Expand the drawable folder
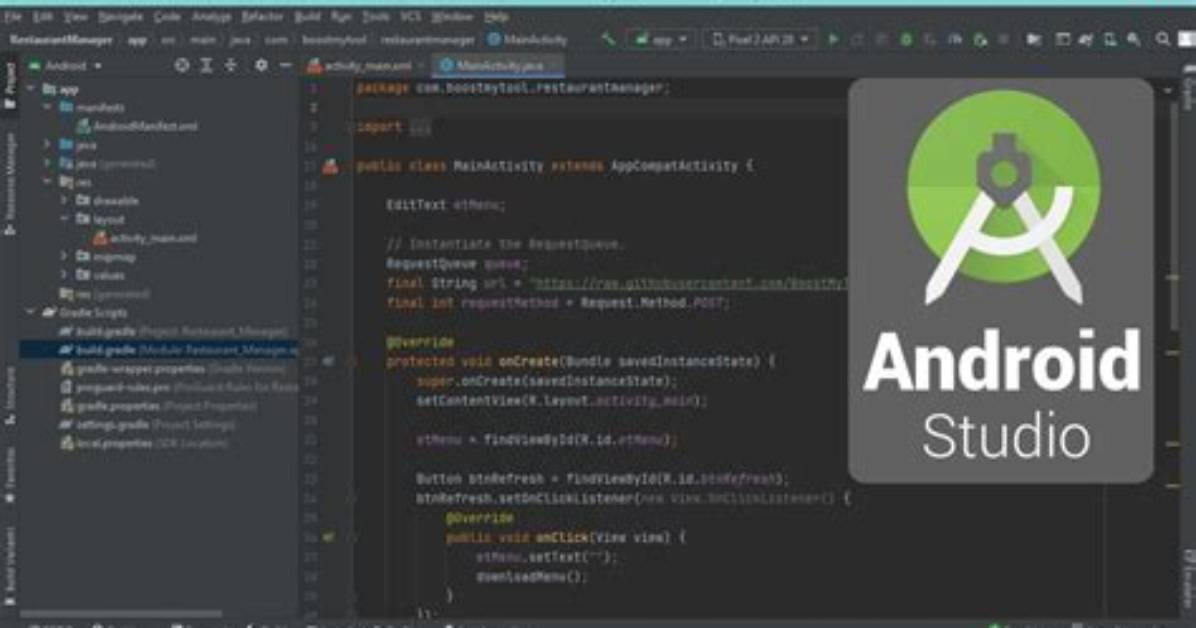 [x=64, y=201]
